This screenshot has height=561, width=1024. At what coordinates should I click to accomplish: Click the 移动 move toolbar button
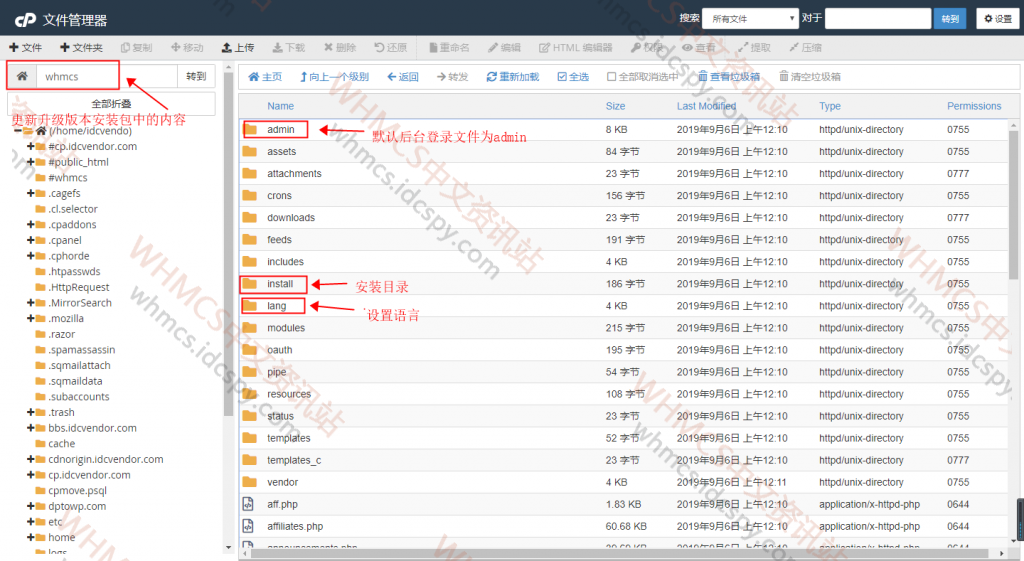187,48
